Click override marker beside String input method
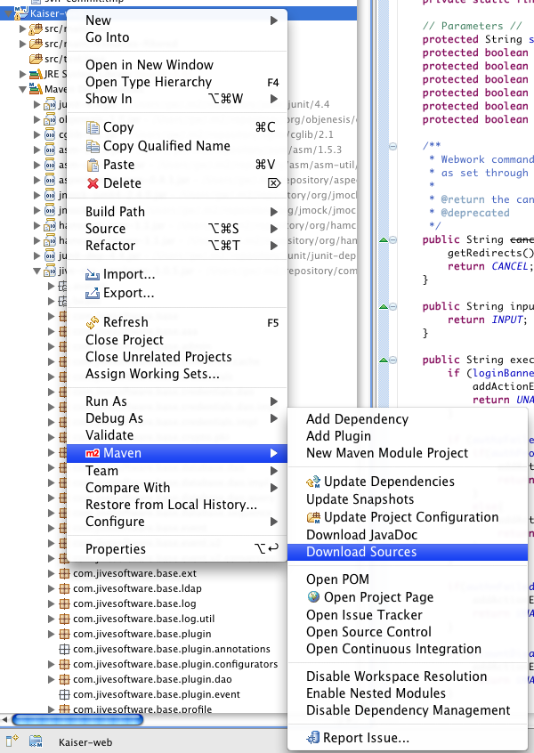534x753 pixels. point(383,306)
